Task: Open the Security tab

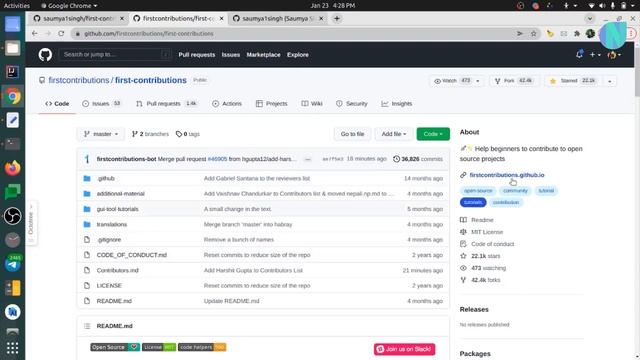Action: [352, 104]
